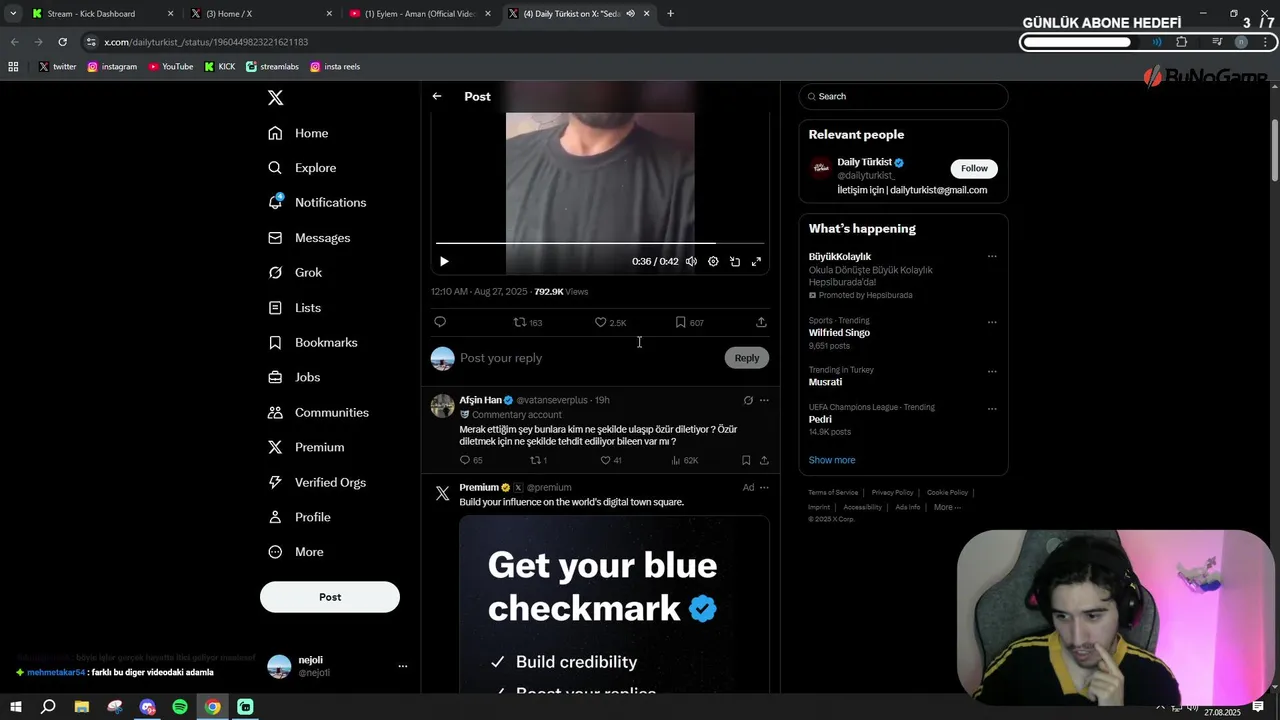1280x720 pixels.
Task: Click the reply icon under the post
Action: [440, 322]
